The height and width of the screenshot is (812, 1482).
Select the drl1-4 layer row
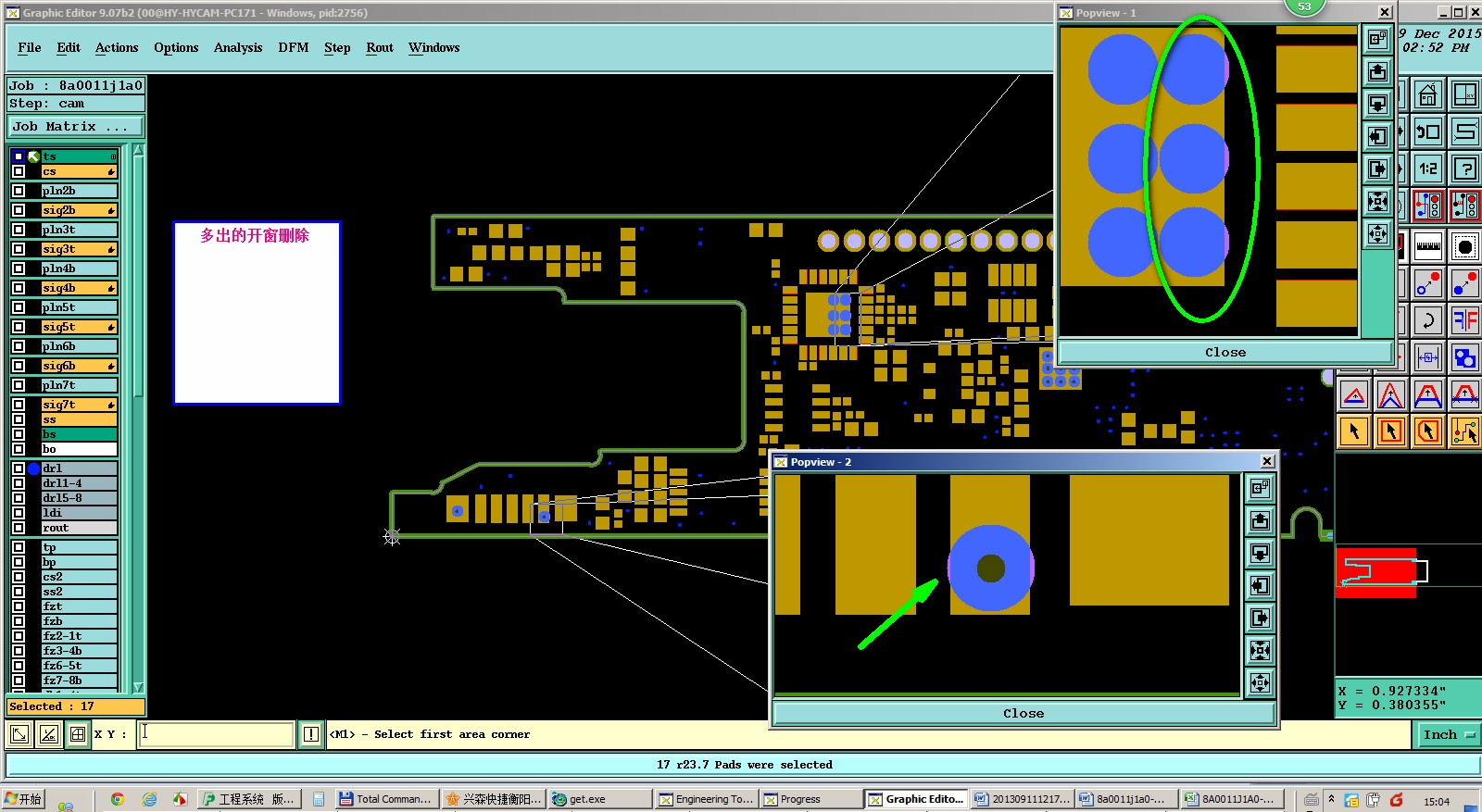pos(79,483)
